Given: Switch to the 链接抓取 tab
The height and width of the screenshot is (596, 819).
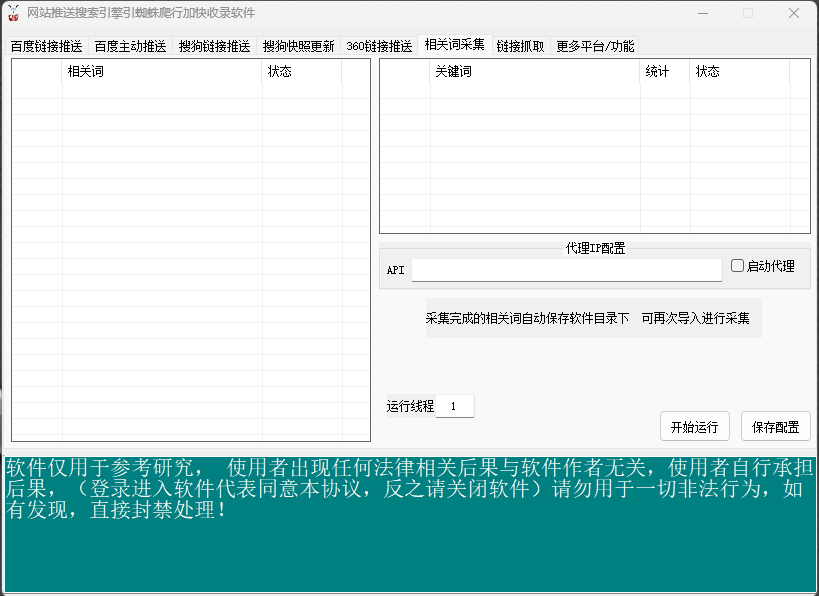Looking at the screenshot, I should pos(520,46).
